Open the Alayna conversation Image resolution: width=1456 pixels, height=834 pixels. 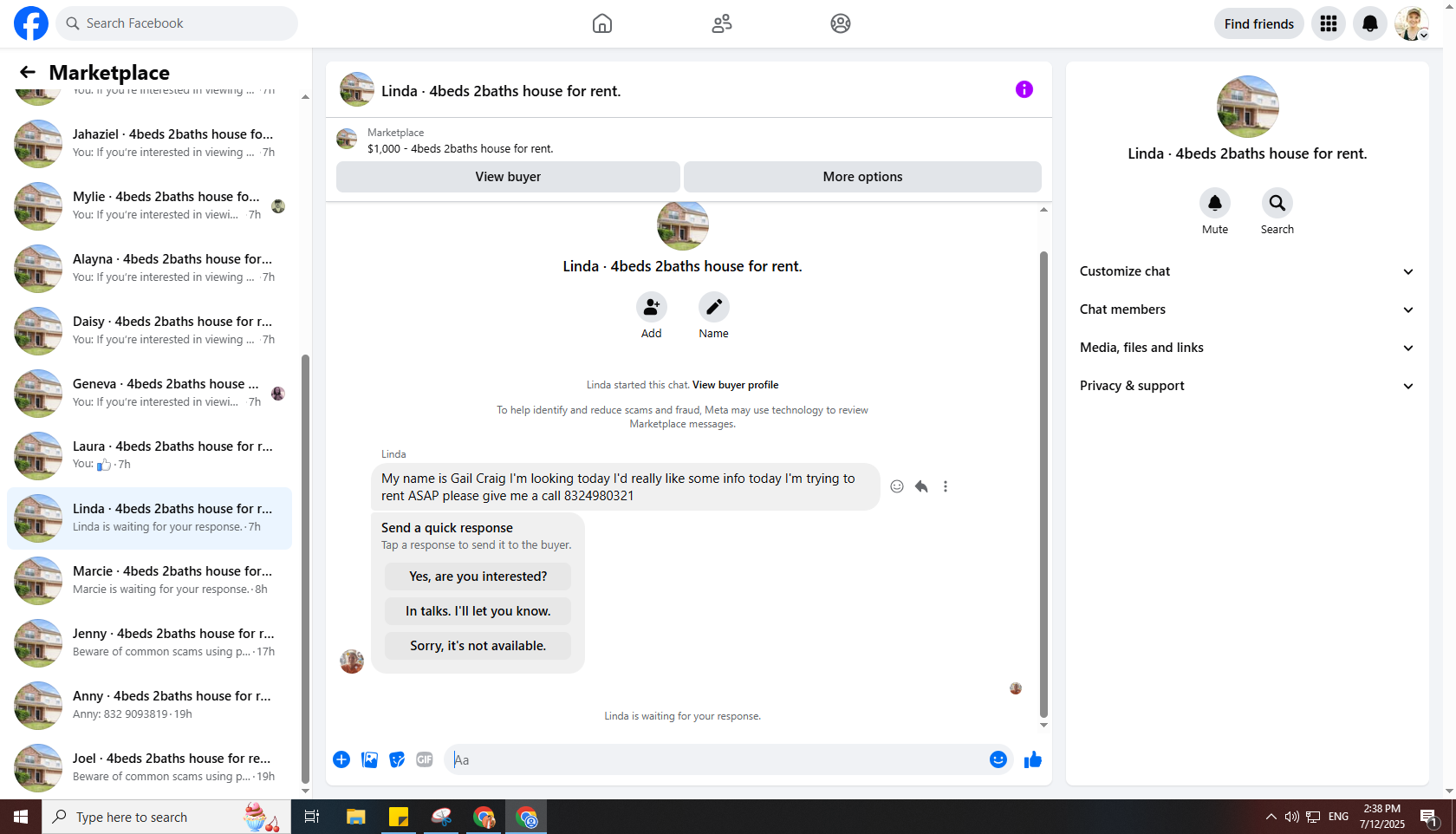(149, 269)
